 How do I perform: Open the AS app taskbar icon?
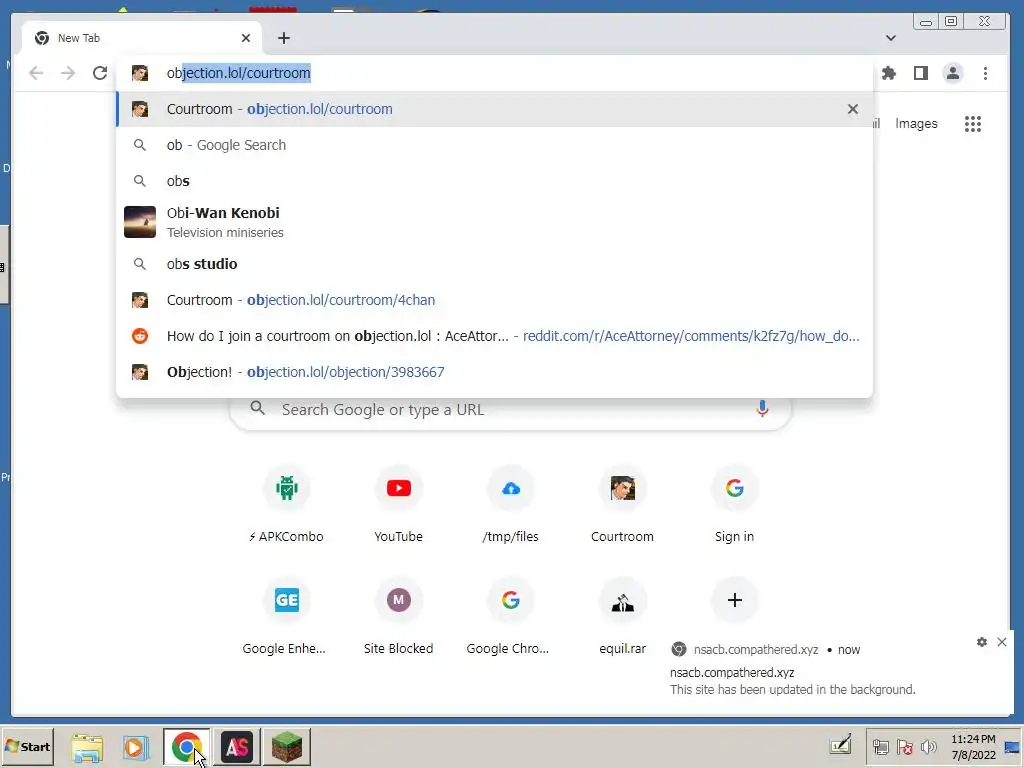pos(236,746)
